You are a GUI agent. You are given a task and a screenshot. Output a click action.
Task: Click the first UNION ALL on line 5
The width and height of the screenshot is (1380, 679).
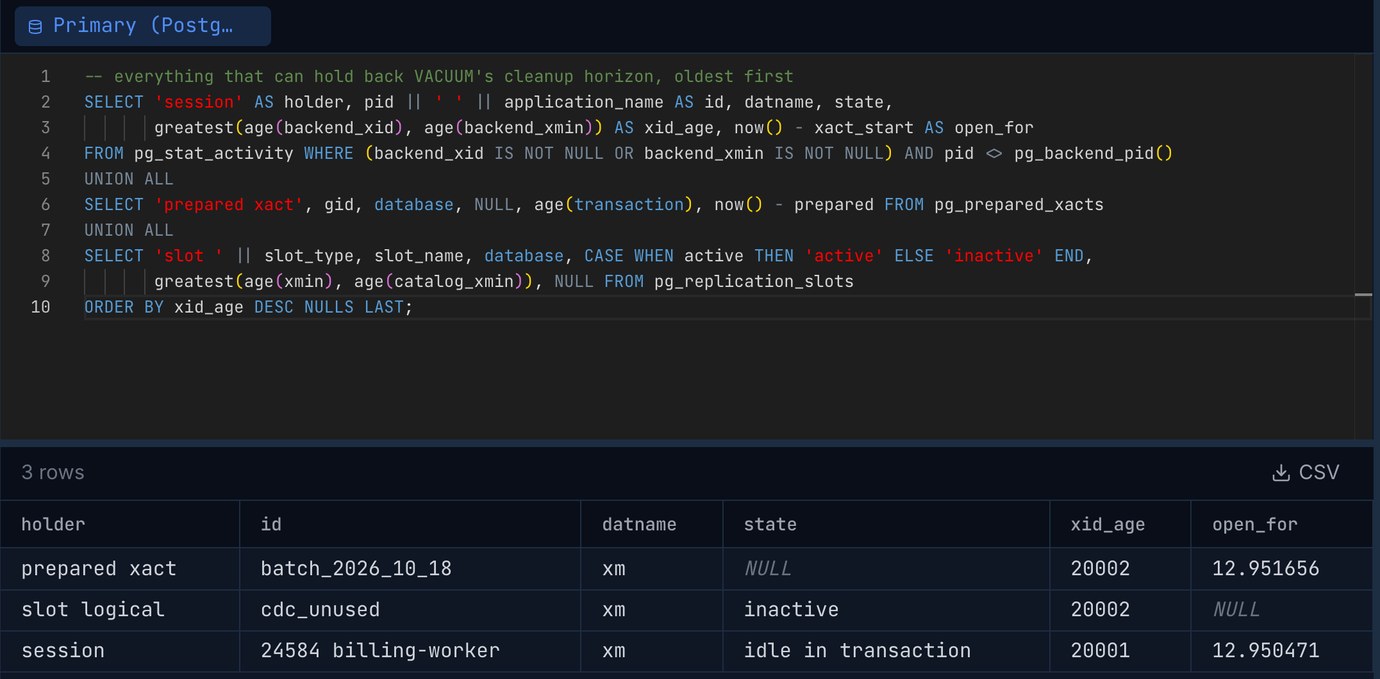[129, 179]
